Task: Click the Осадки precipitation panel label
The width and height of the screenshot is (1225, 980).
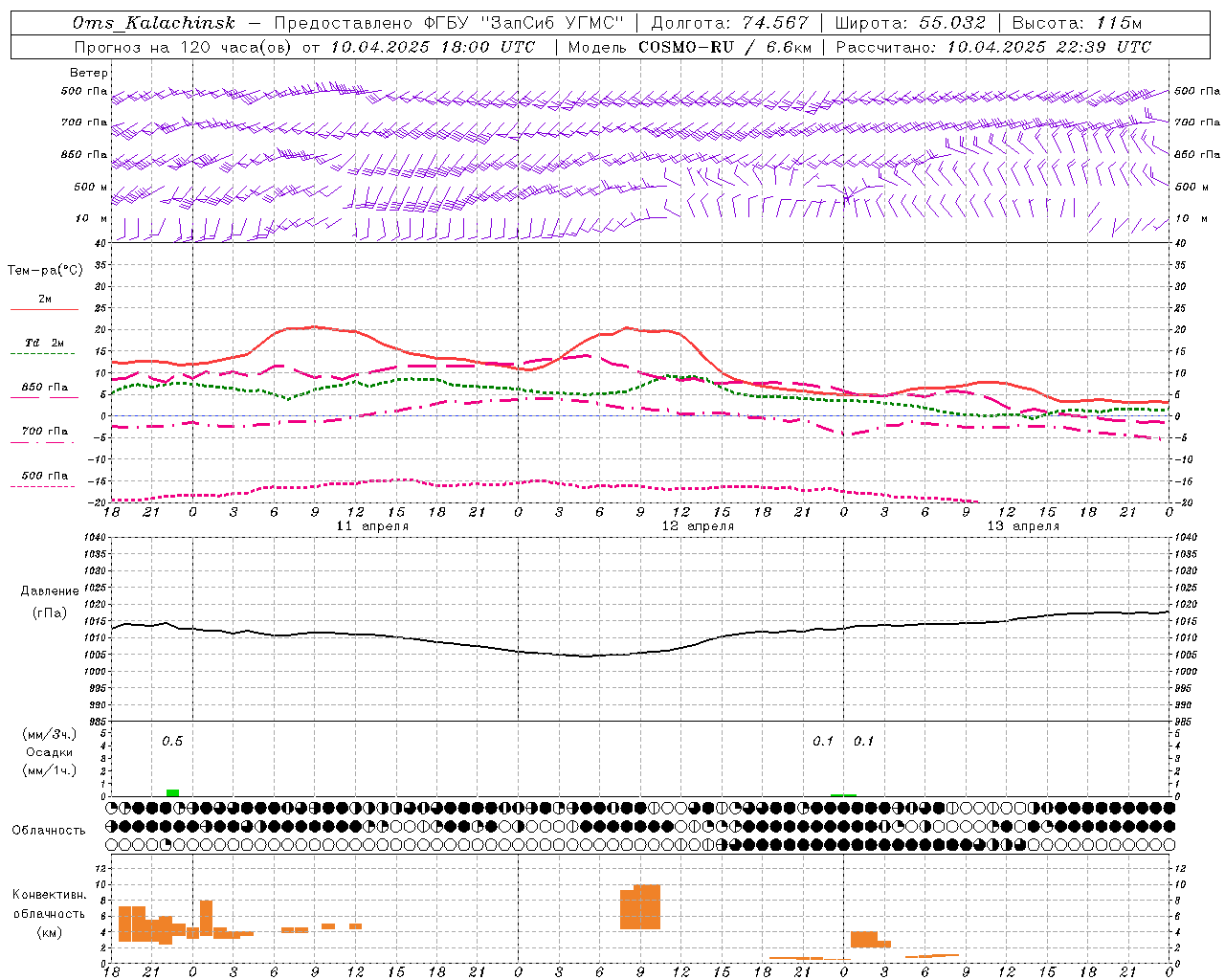Action: (50, 753)
